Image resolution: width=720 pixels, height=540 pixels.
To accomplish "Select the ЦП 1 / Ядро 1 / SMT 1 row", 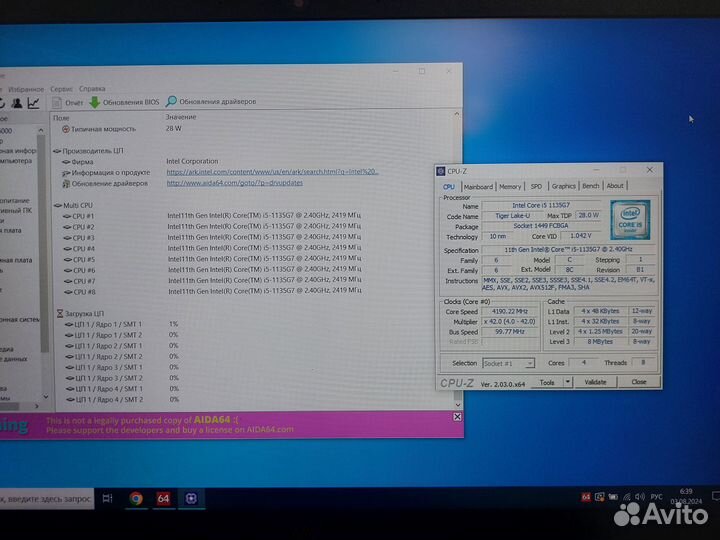I will coord(122,324).
